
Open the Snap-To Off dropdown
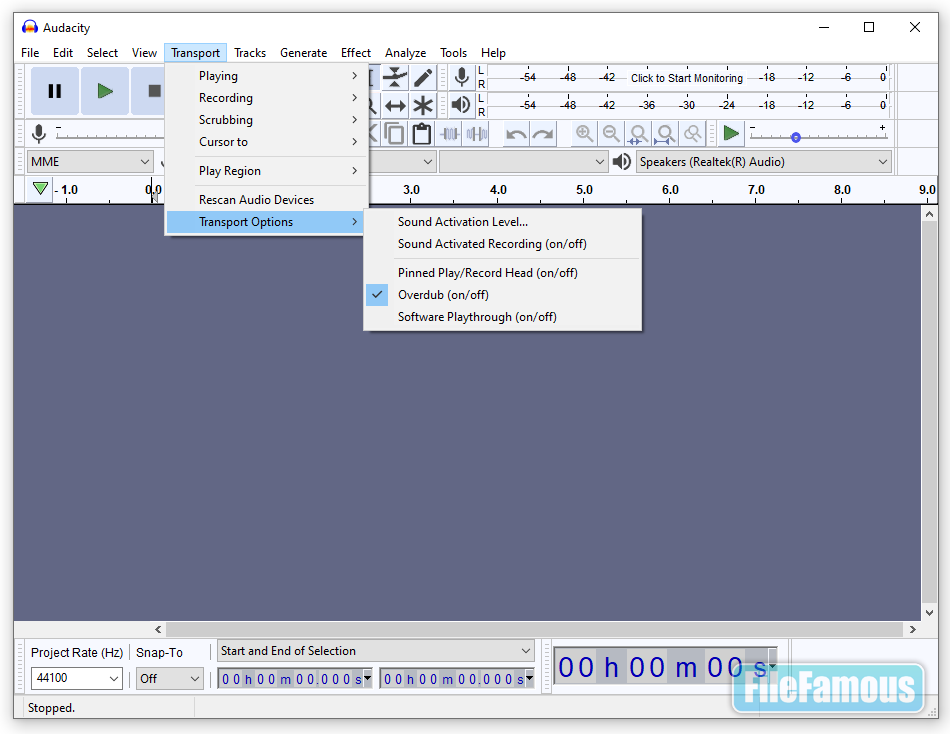[x=169, y=678]
